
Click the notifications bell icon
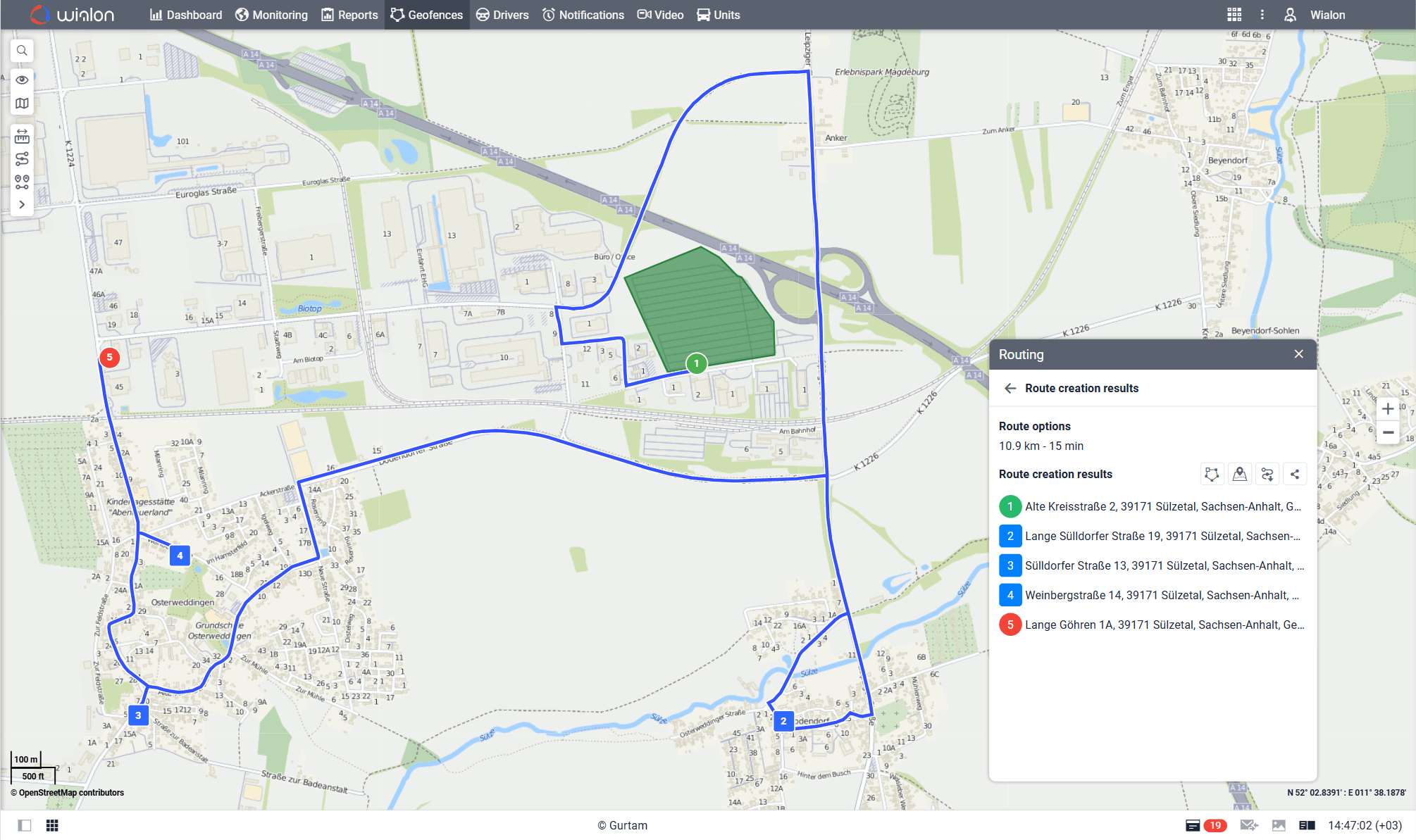click(549, 15)
